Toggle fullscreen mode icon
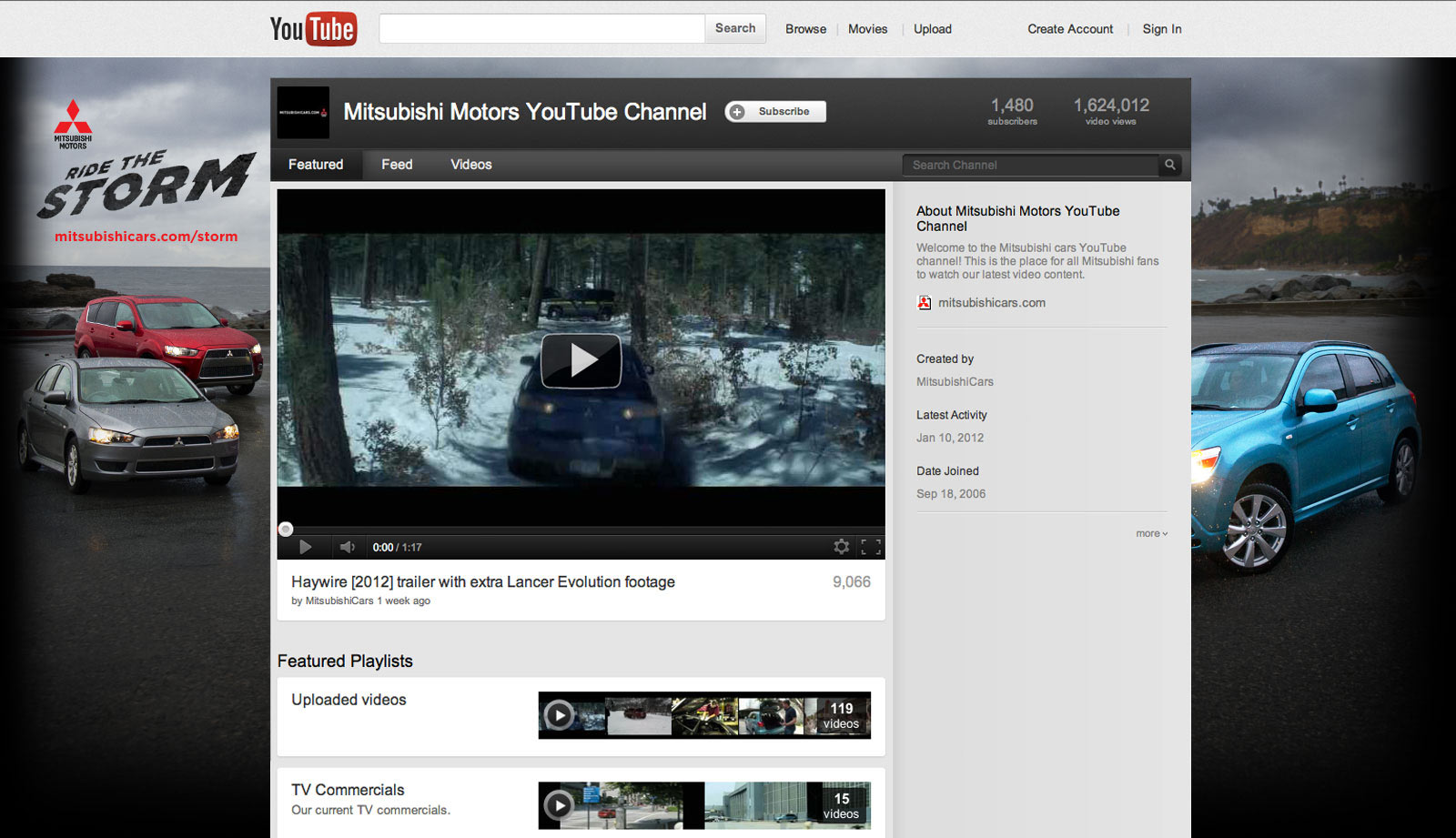The image size is (1456, 838). (871, 547)
